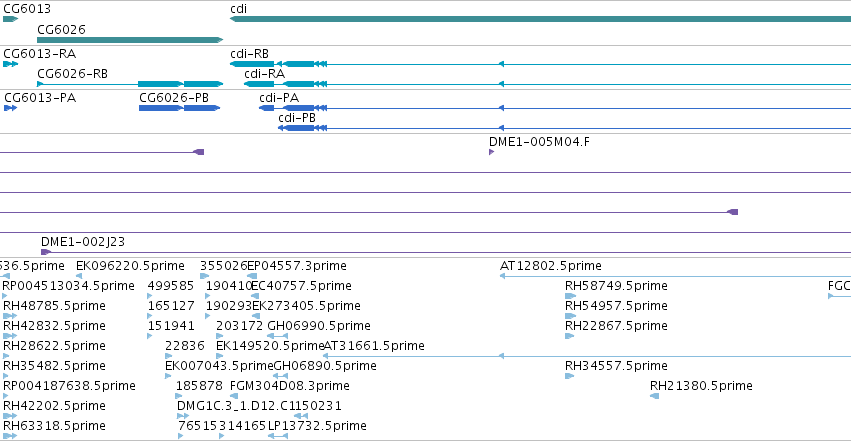This screenshot has width=851, height=441.
Task: Select the RH34557.5prime EST
Action: [569, 376]
